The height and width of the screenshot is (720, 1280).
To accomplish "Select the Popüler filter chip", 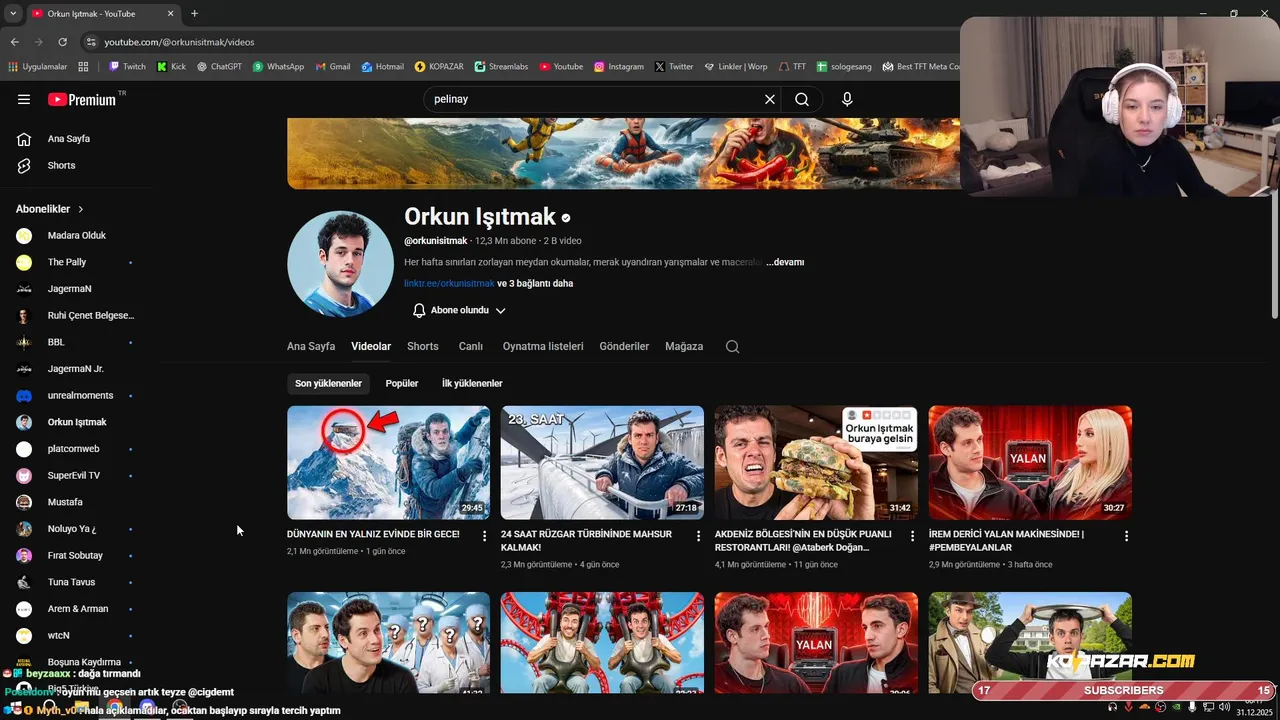I will click(402, 384).
